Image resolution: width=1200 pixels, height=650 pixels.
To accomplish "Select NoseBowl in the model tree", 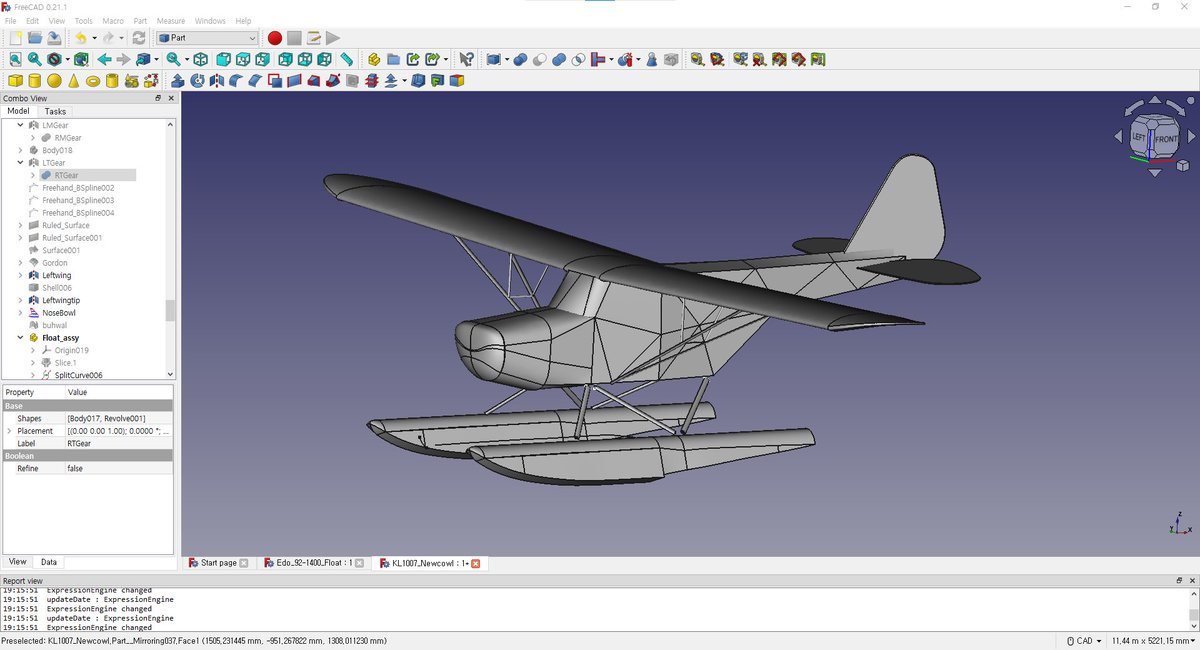I will (58, 313).
